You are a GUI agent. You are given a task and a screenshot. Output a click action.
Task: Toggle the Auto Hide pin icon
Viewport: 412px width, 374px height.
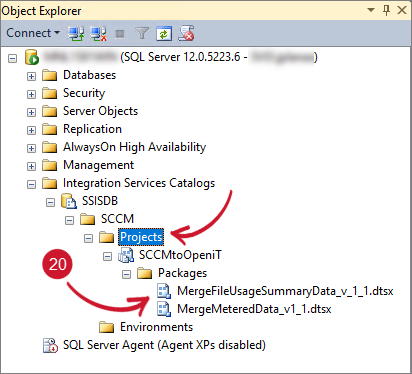tap(387, 10)
